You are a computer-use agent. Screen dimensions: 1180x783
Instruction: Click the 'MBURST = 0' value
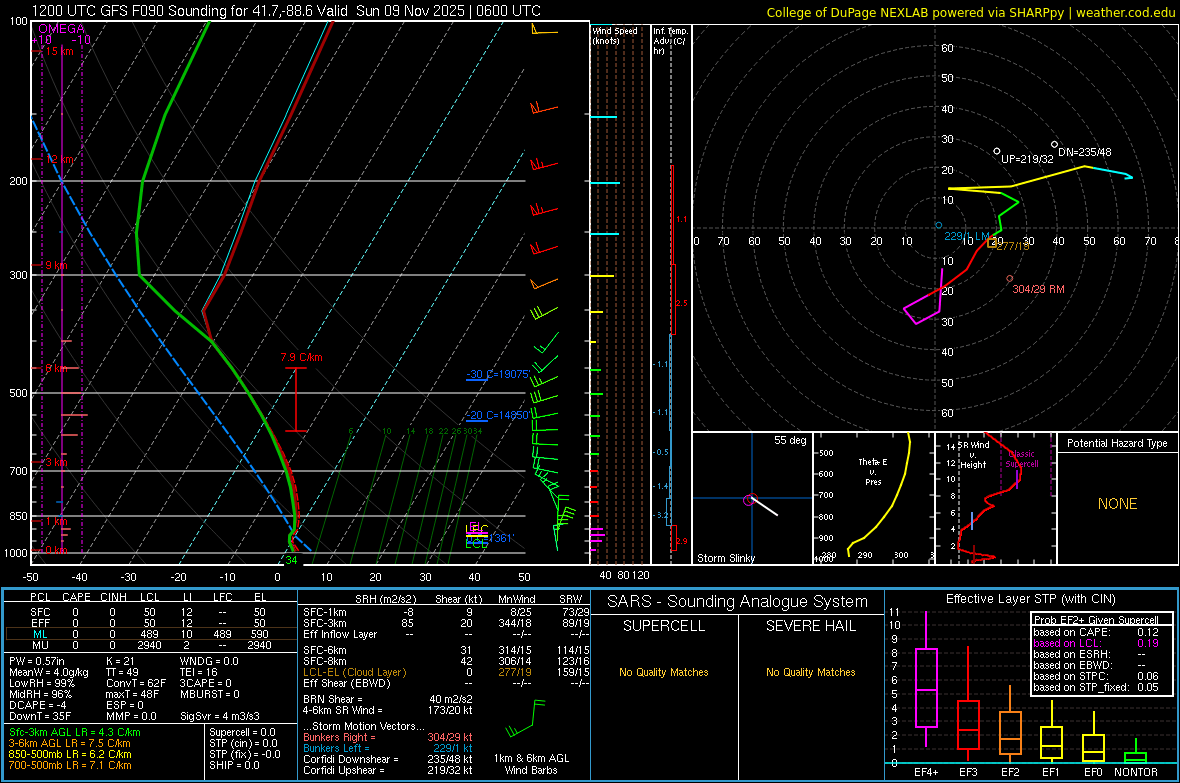(x=210, y=694)
